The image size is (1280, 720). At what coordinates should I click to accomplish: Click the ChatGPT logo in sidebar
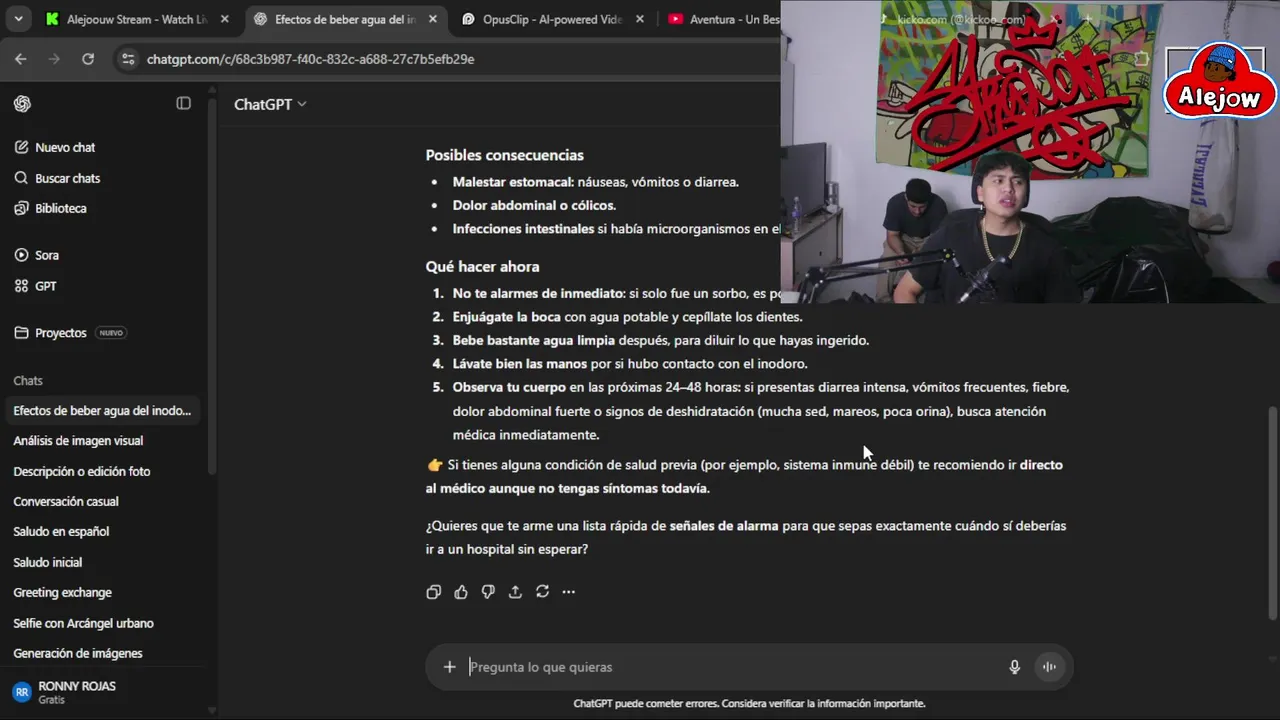pyautogui.click(x=22, y=104)
